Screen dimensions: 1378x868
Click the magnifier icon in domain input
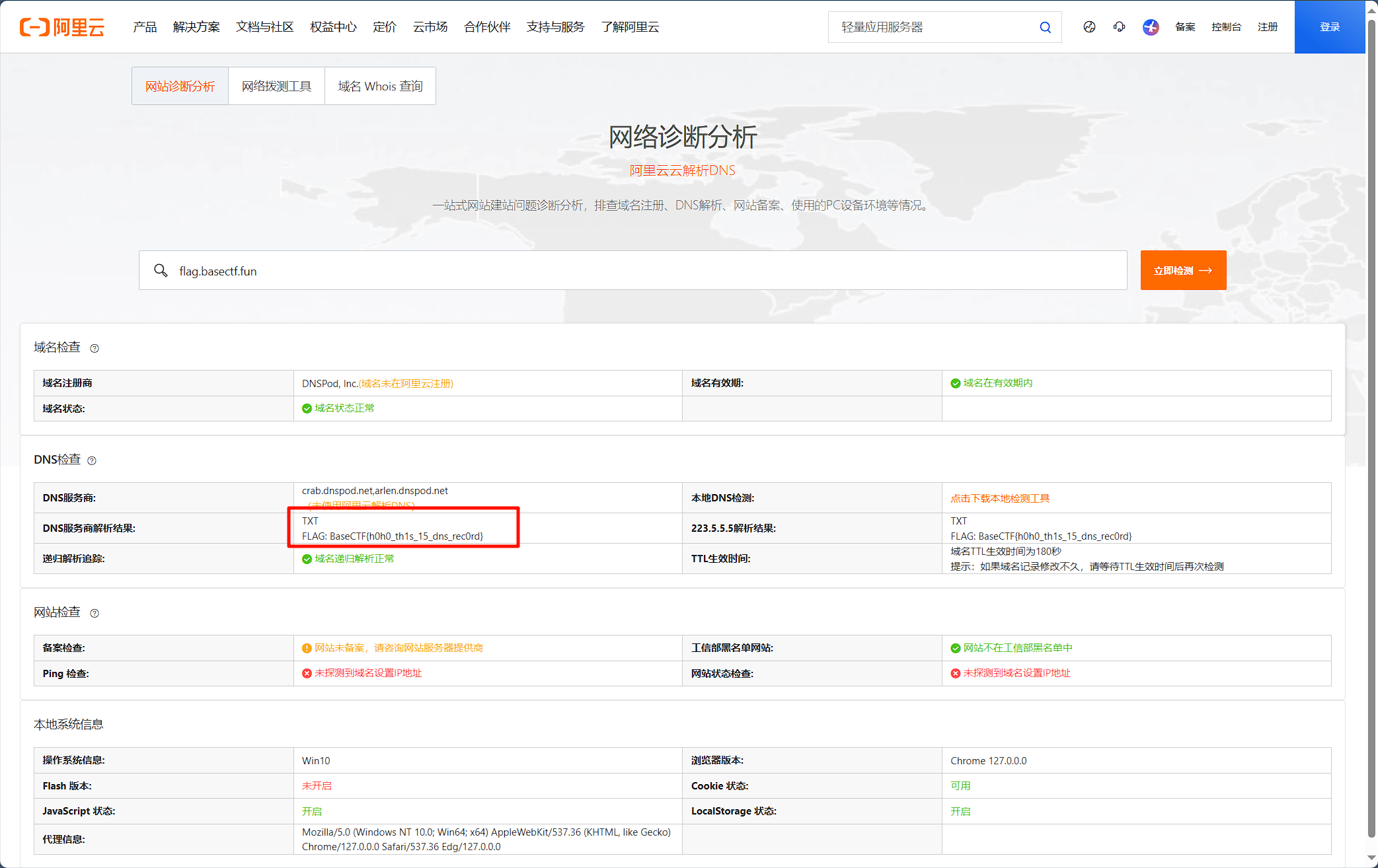pyautogui.click(x=161, y=270)
